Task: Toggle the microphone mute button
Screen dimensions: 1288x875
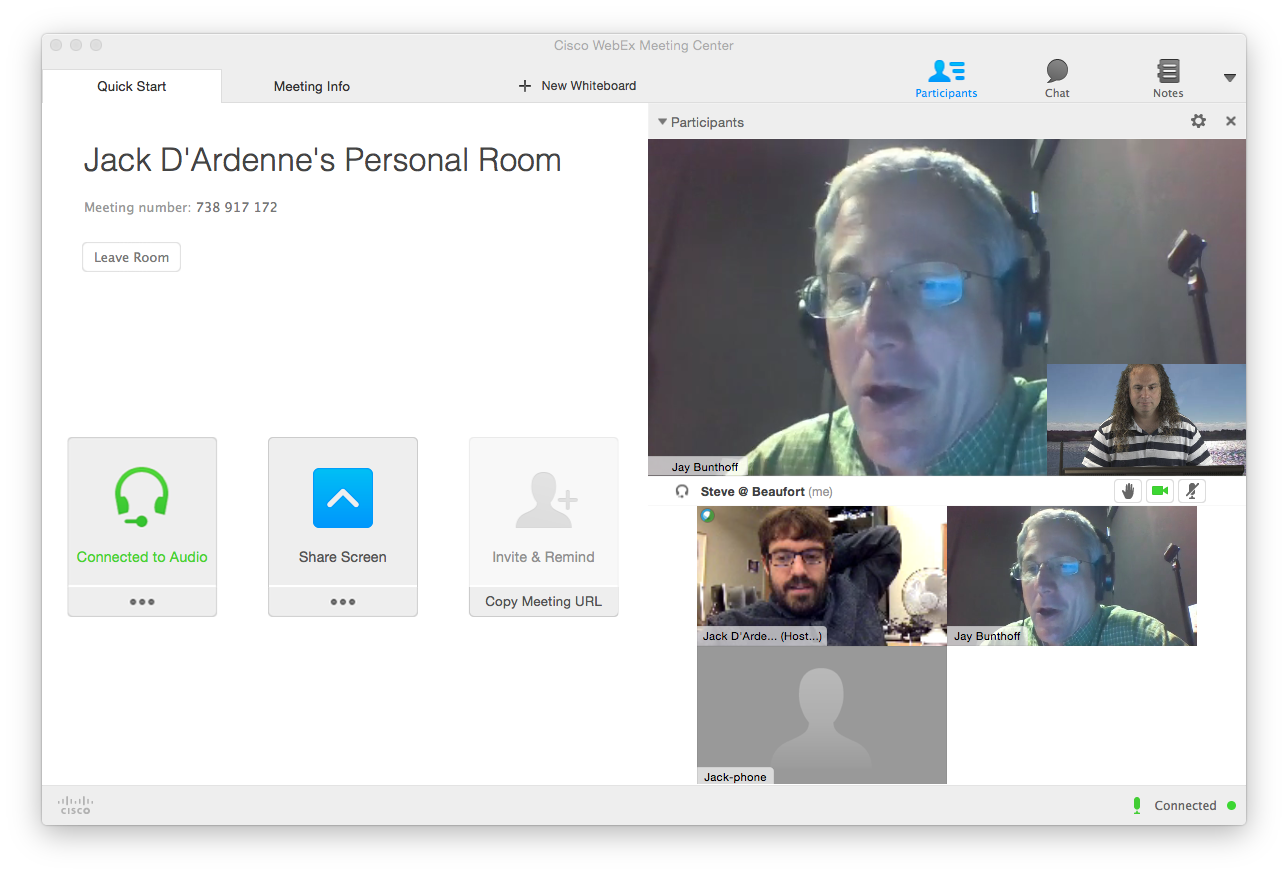Action: click(x=1191, y=491)
